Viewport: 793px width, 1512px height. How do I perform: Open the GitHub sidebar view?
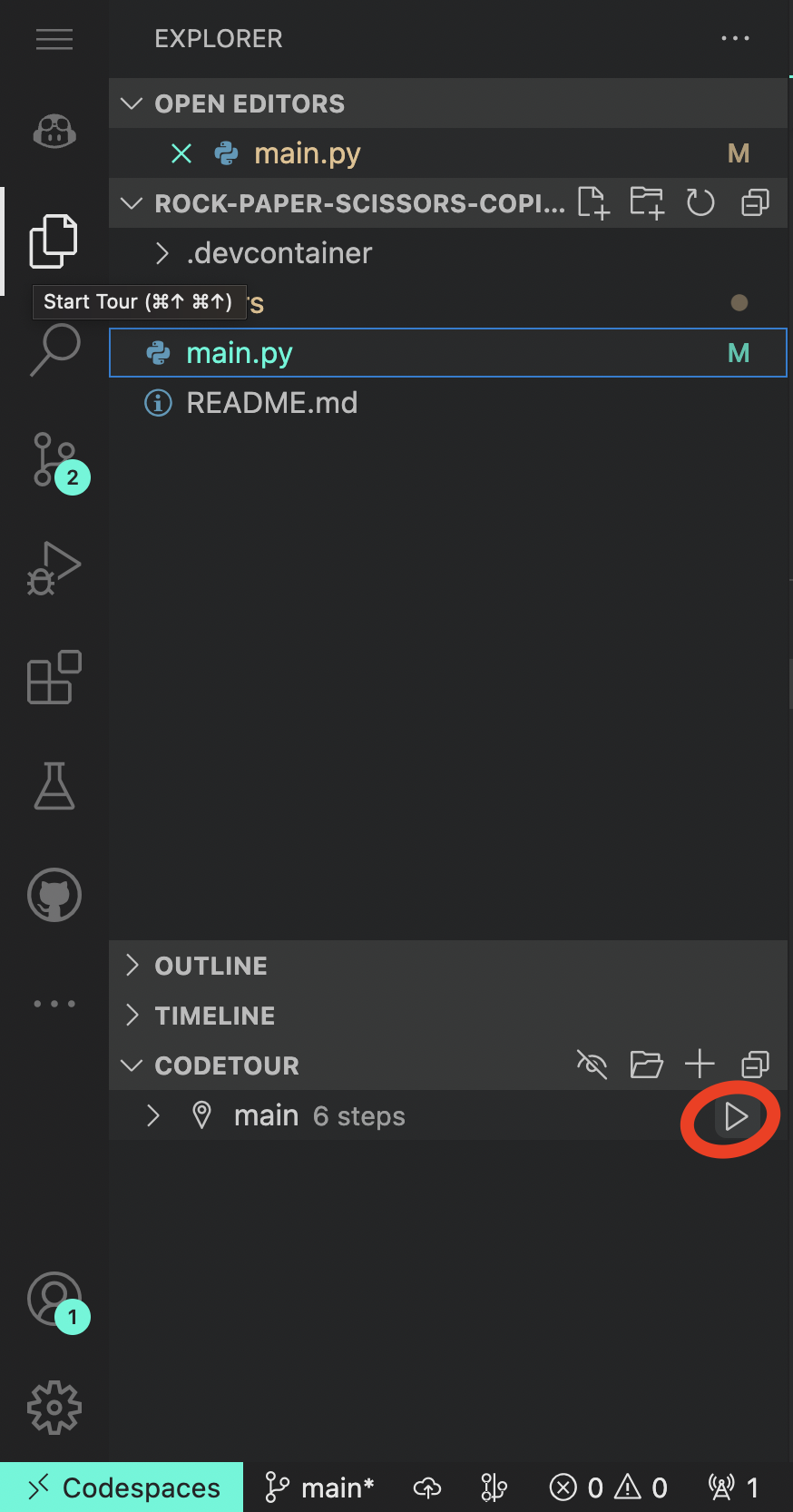tap(54, 894)
